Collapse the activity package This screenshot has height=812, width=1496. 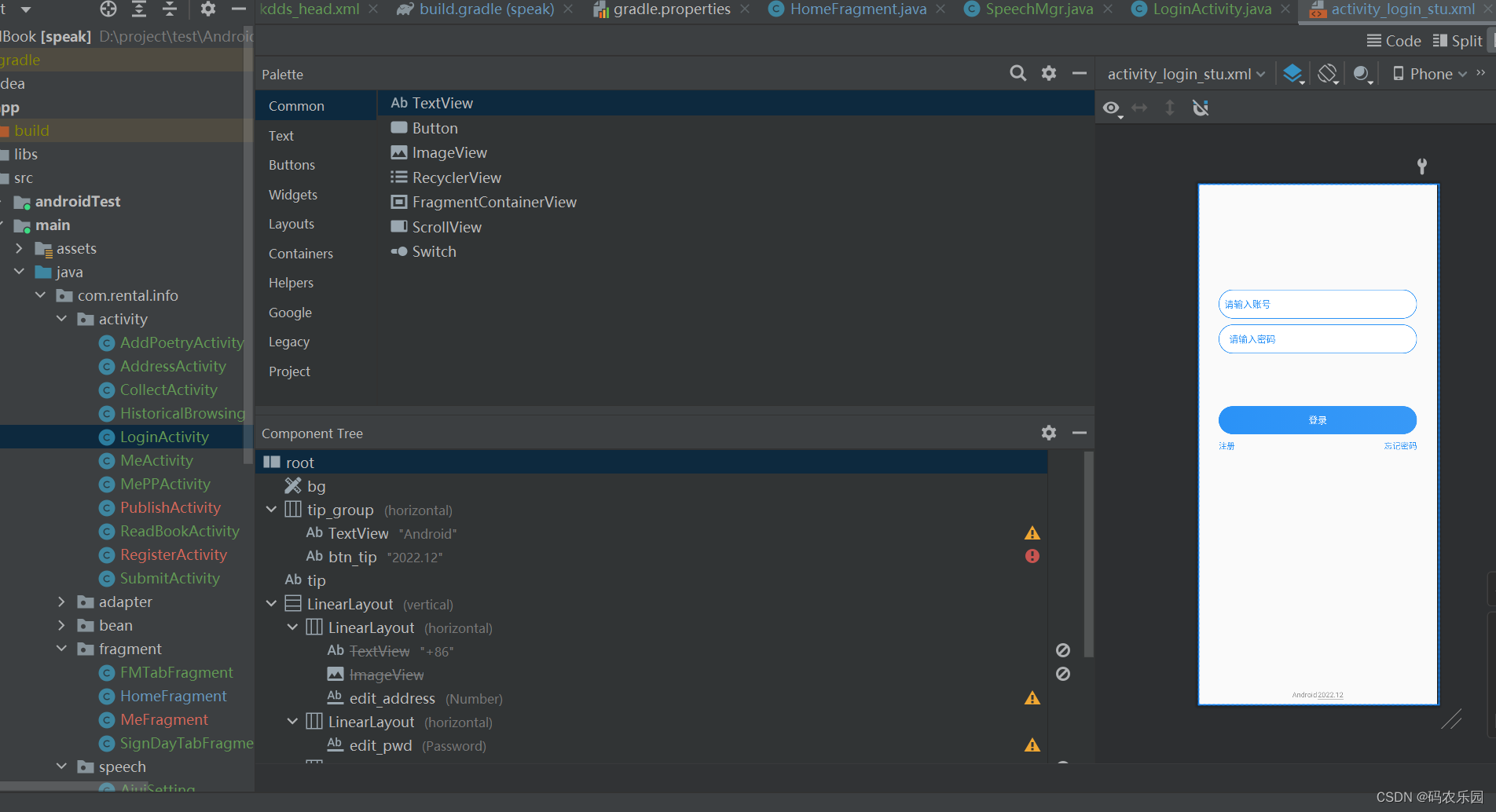[x=61, y=319]
